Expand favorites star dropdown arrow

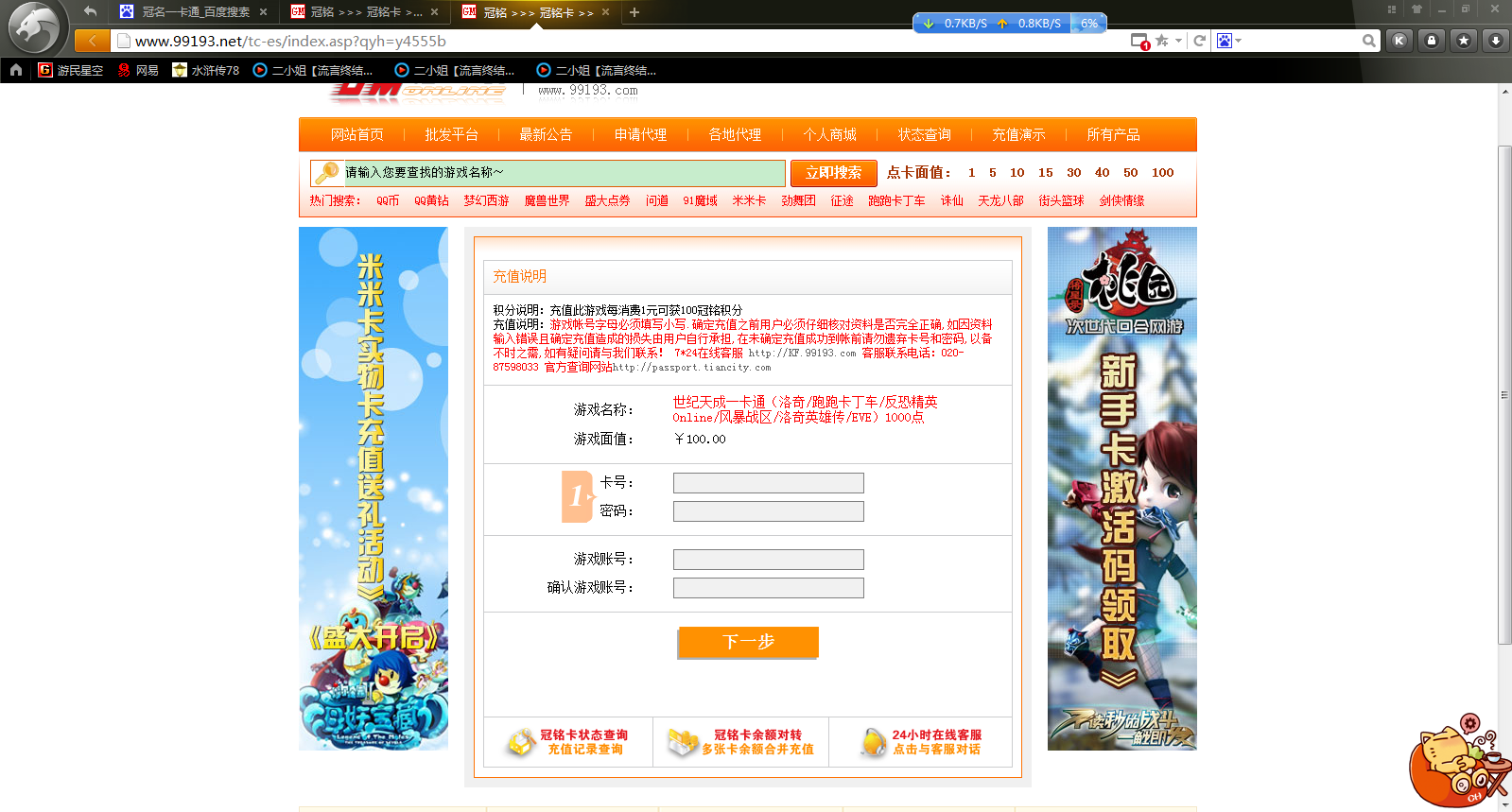tap(1178, 41)
